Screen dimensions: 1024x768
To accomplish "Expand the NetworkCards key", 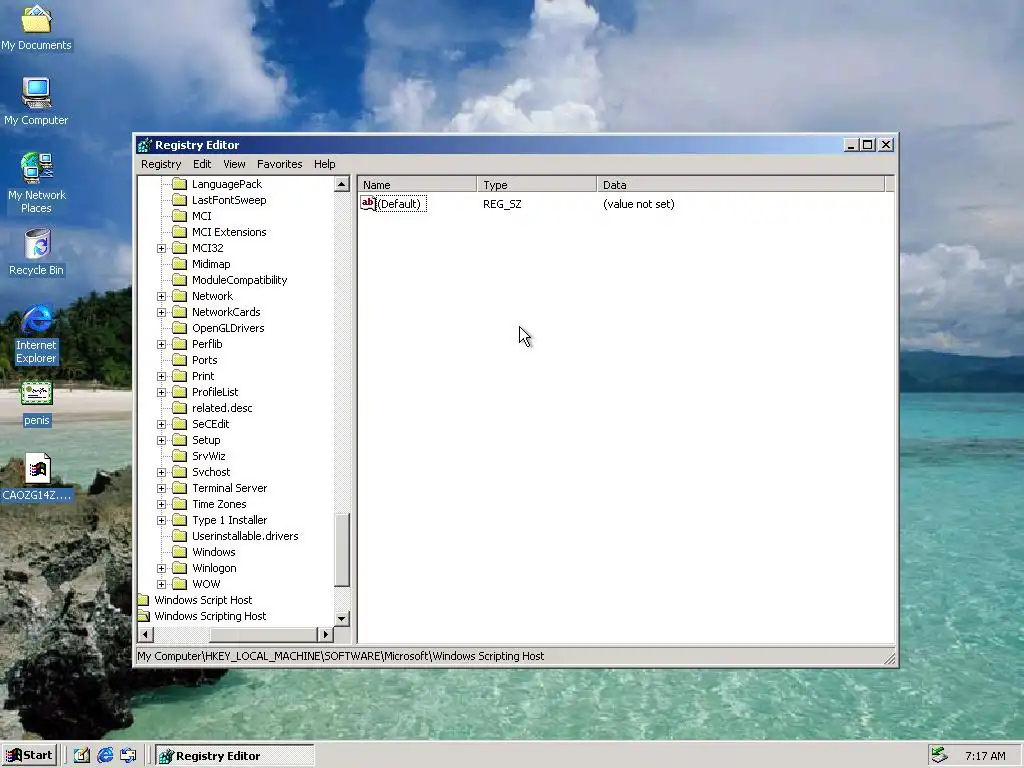I will 161,312.
